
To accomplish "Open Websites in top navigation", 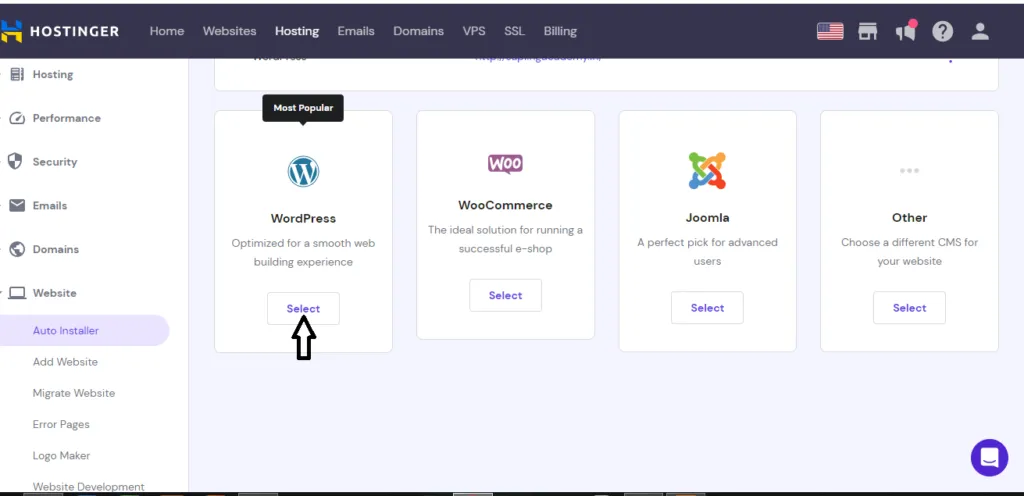I will pos(229,31).
